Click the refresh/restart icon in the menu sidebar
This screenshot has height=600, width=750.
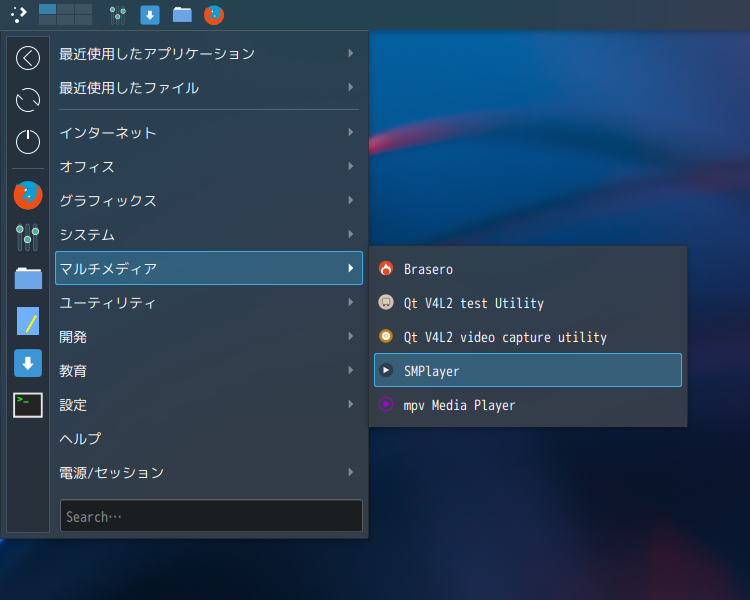[x=28, y=100]
